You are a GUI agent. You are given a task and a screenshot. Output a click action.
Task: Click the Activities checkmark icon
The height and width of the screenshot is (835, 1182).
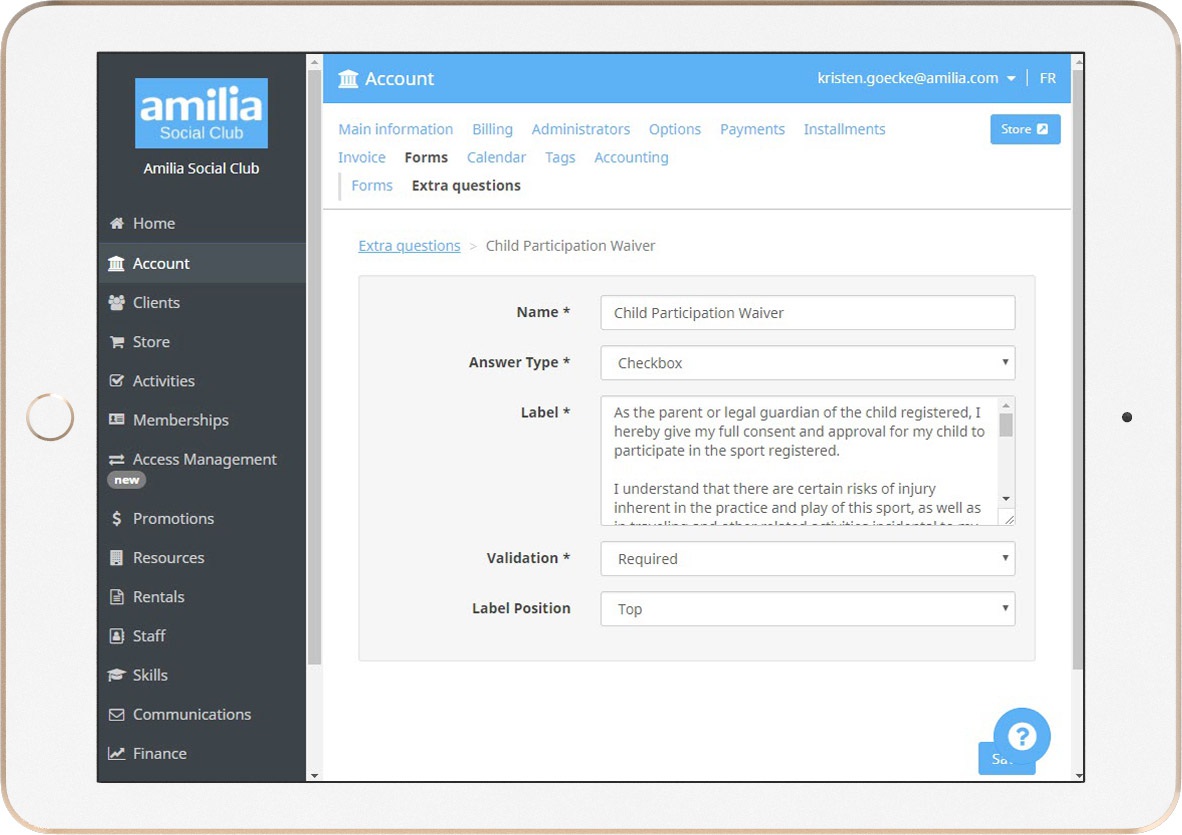click(116, 381)
